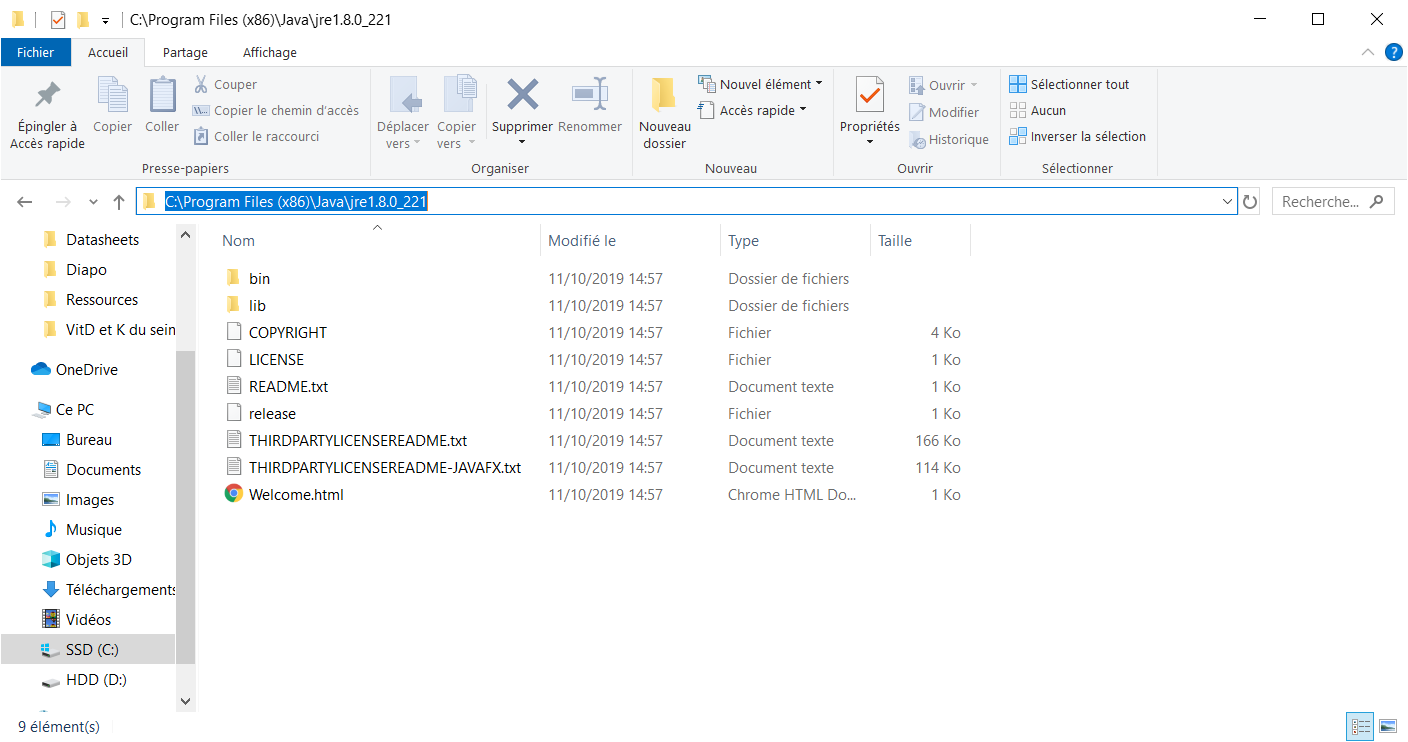Go up one folder level arrow
1408x742 pixels.
(x=119, y=202)
